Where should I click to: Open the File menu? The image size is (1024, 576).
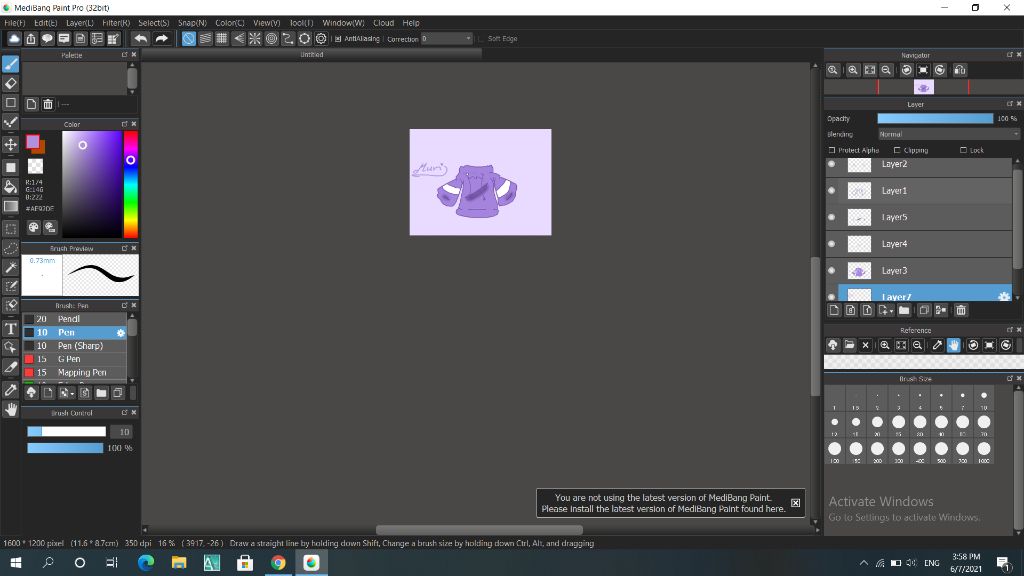(x=14, y=23)
